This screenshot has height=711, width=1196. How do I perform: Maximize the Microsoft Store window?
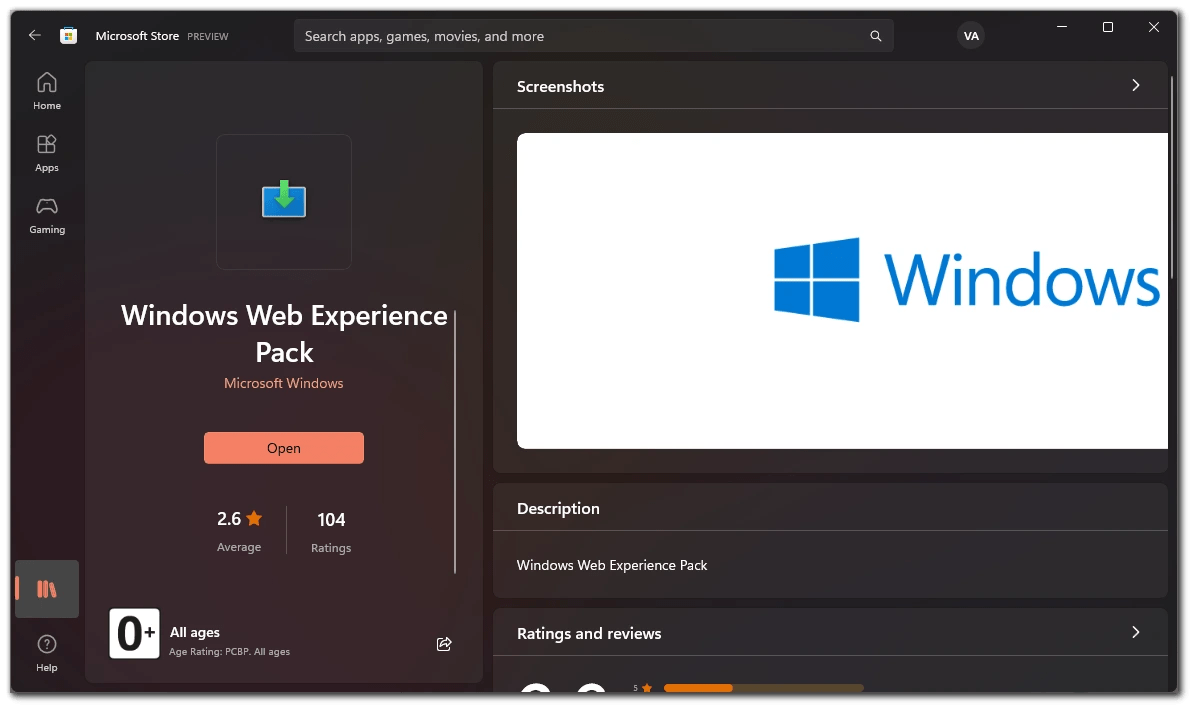1108,27
